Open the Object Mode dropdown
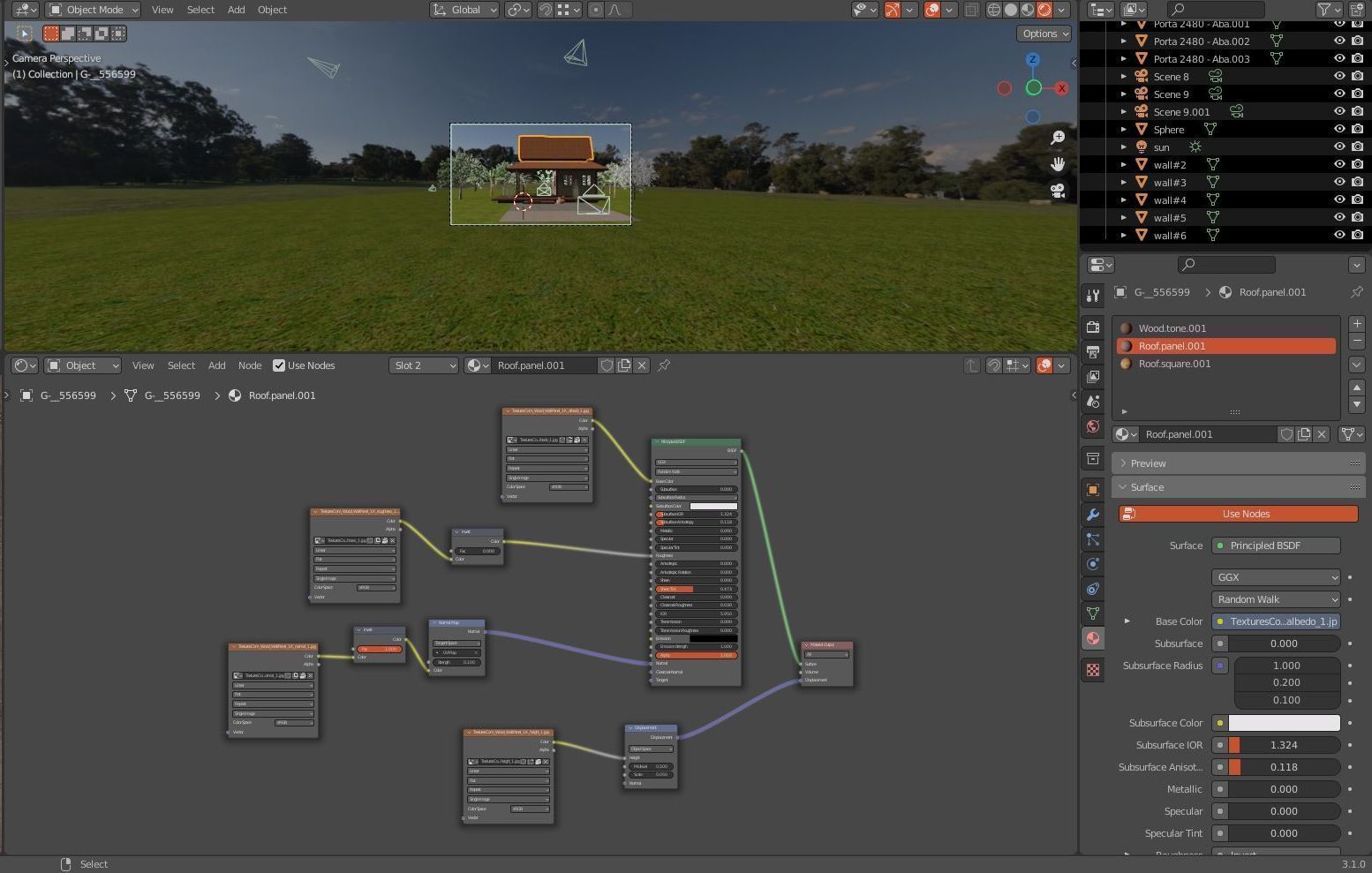This screenshot has width=1372, height=873. click(93, 10)
